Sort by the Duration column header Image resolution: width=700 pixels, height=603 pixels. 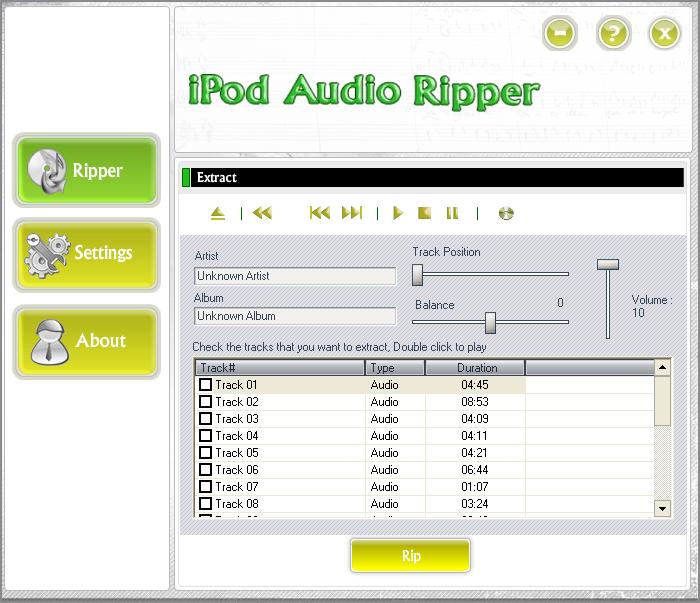pos(475,368)
